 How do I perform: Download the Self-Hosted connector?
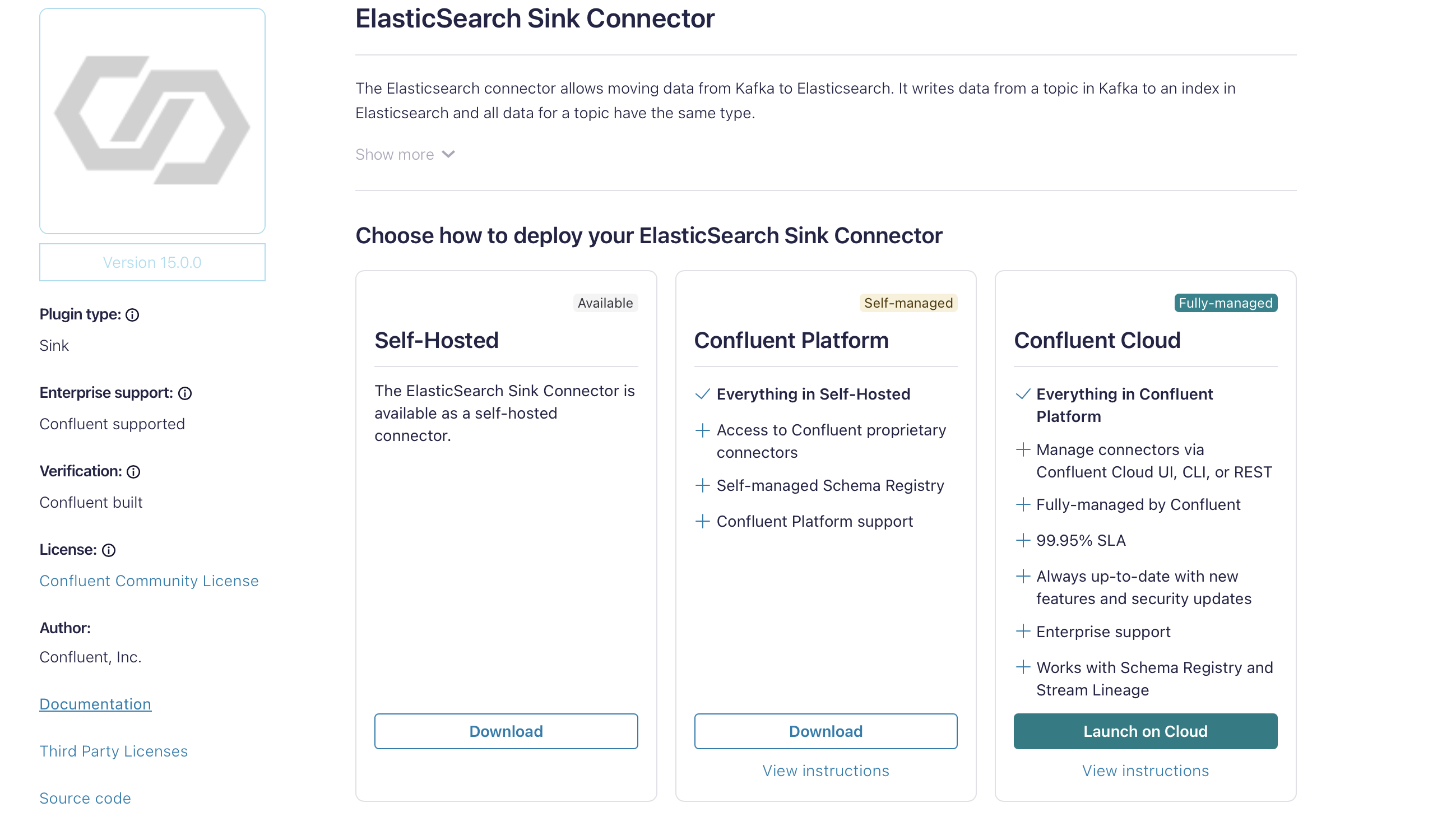pyautogui.click(x=506, y=731)
